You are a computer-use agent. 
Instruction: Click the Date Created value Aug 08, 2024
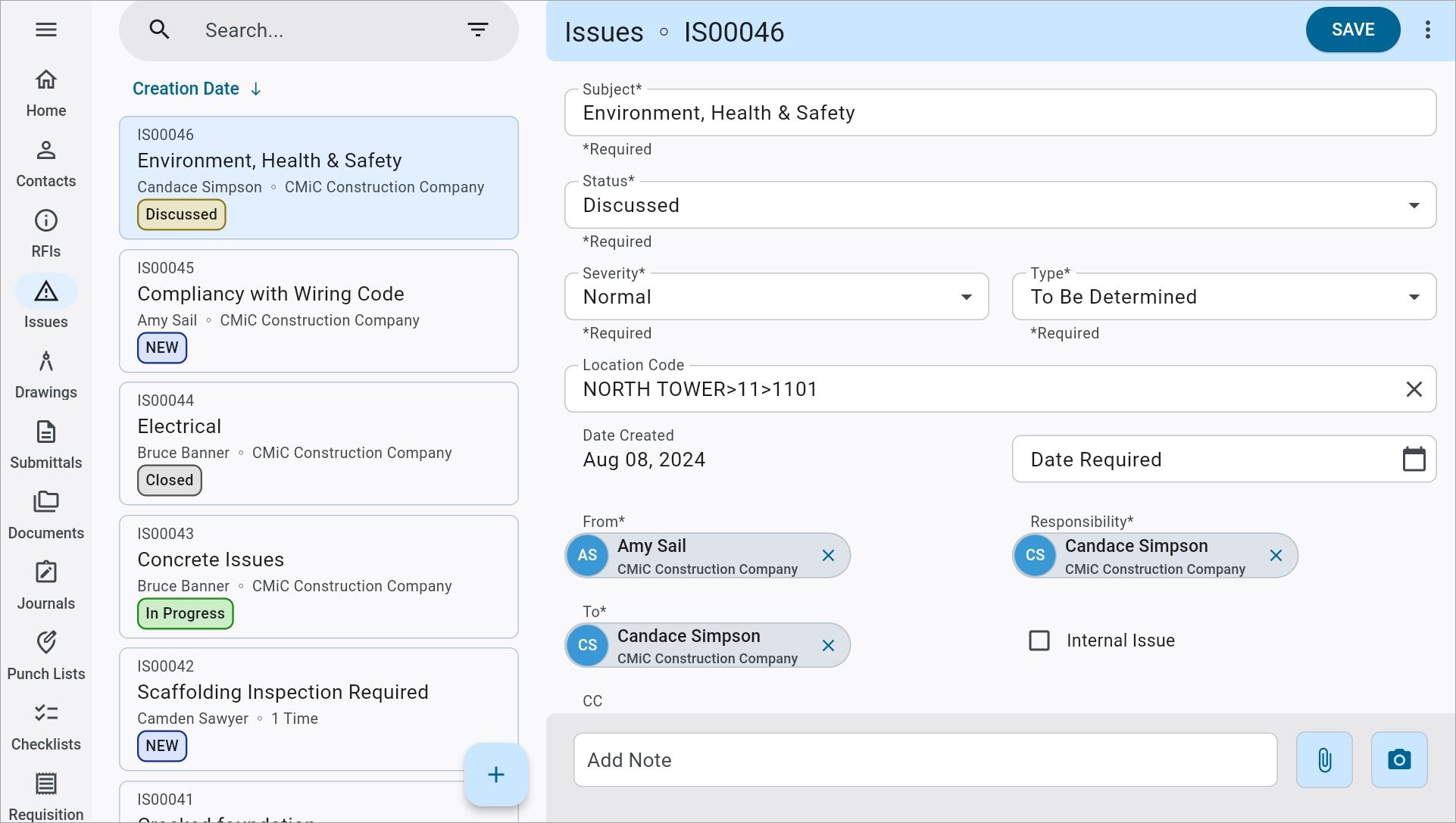point(644,460)
